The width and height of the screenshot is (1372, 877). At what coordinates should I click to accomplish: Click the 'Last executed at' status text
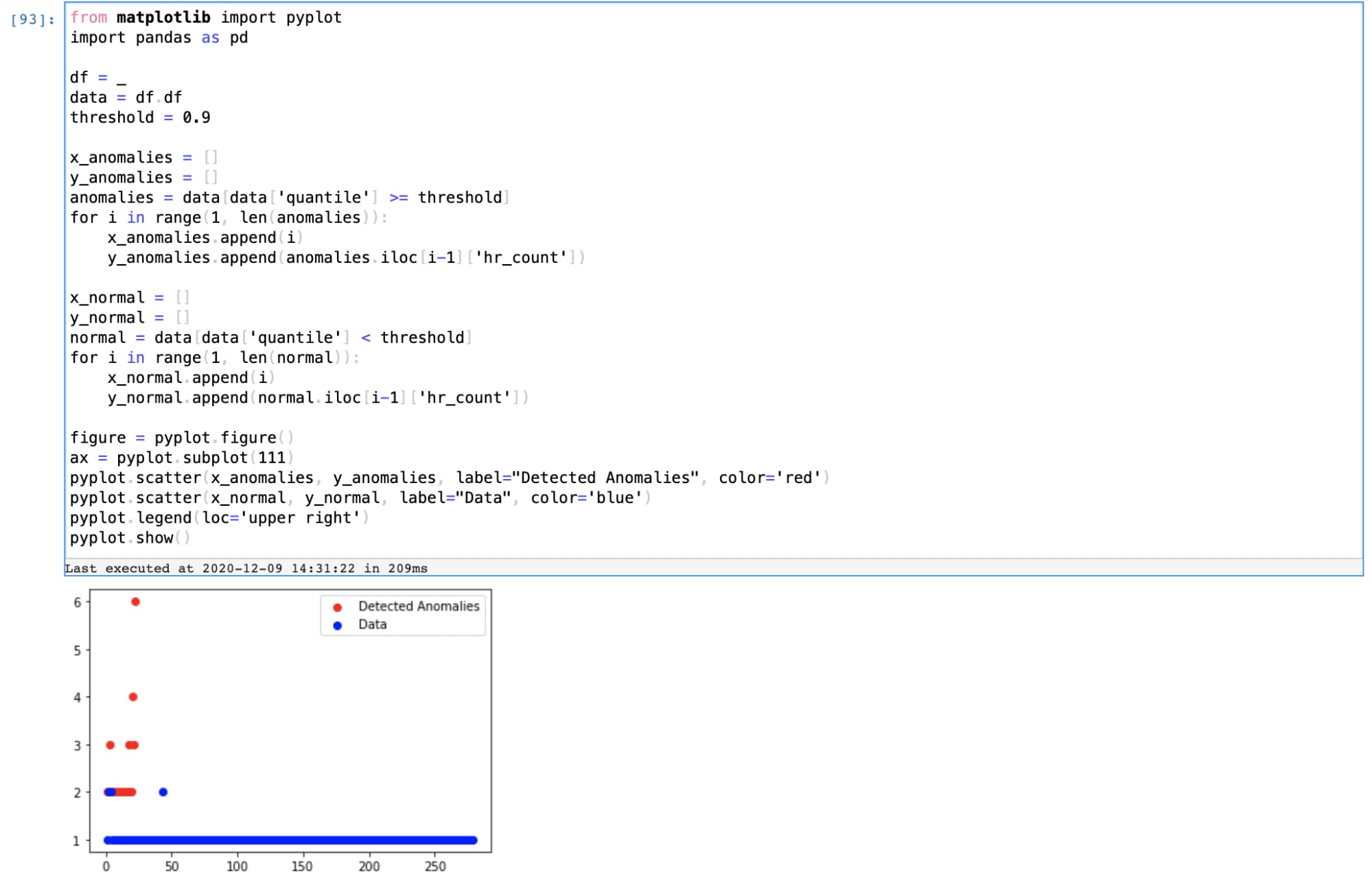(246, 568)
